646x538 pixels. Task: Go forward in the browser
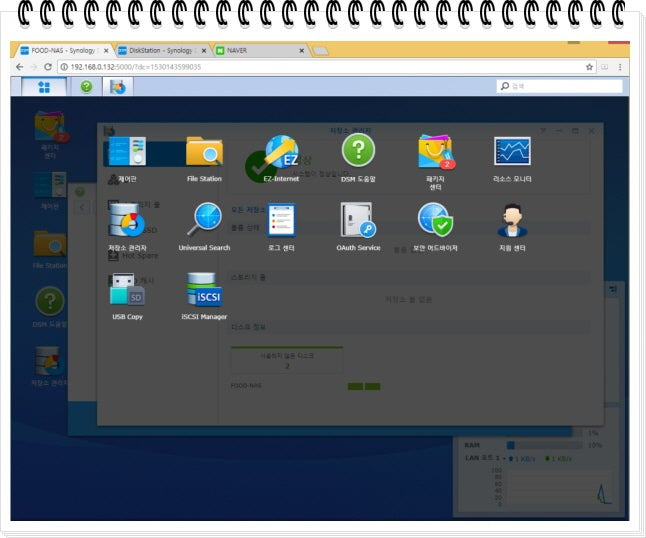click(x=34, y=67)
